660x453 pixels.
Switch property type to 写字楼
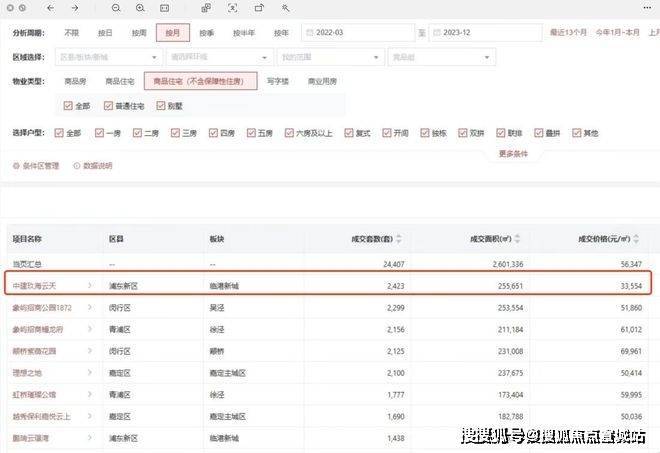tap(279, 81)
